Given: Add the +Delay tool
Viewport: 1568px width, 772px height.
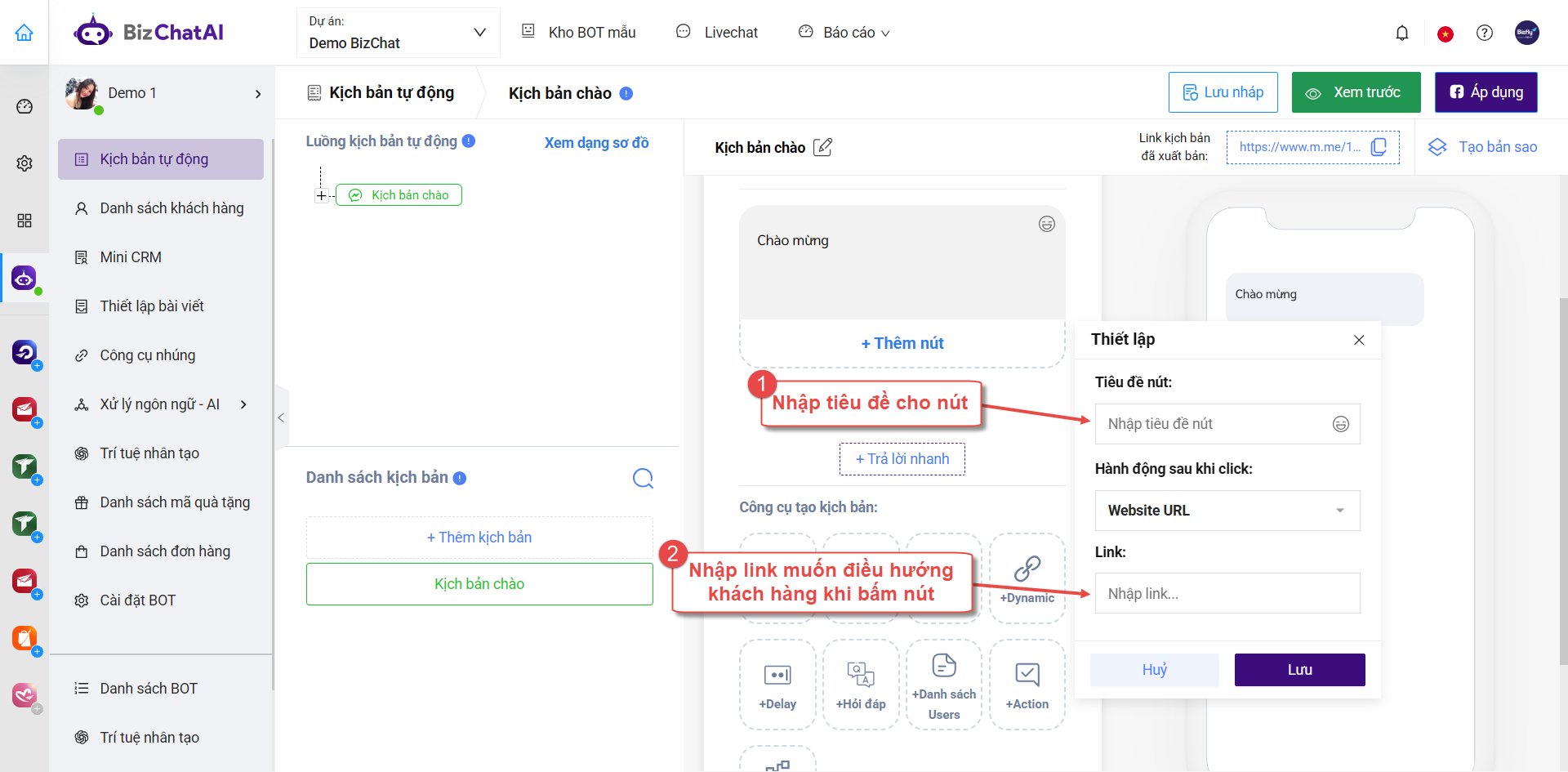Looking at the screenshot, I should pyautogui.click(x=777, y=685).
